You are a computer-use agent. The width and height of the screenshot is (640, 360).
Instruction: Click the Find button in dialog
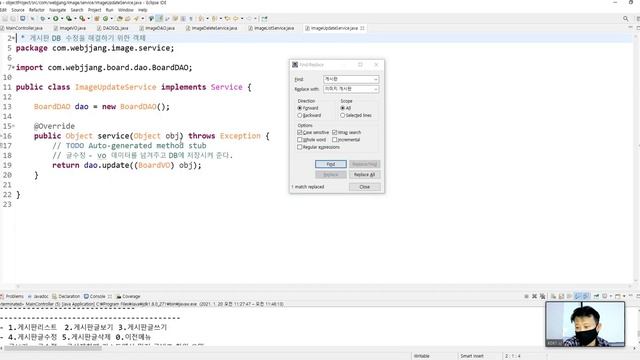(x=331, y=164)
